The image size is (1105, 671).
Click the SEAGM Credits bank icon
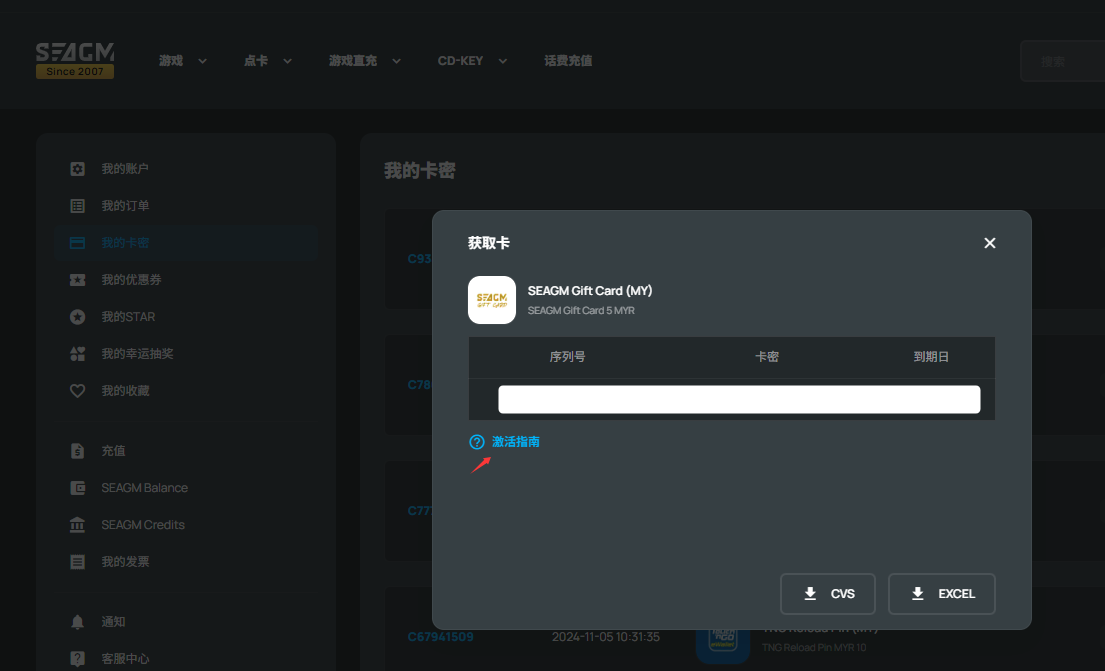tap(78, 524)
